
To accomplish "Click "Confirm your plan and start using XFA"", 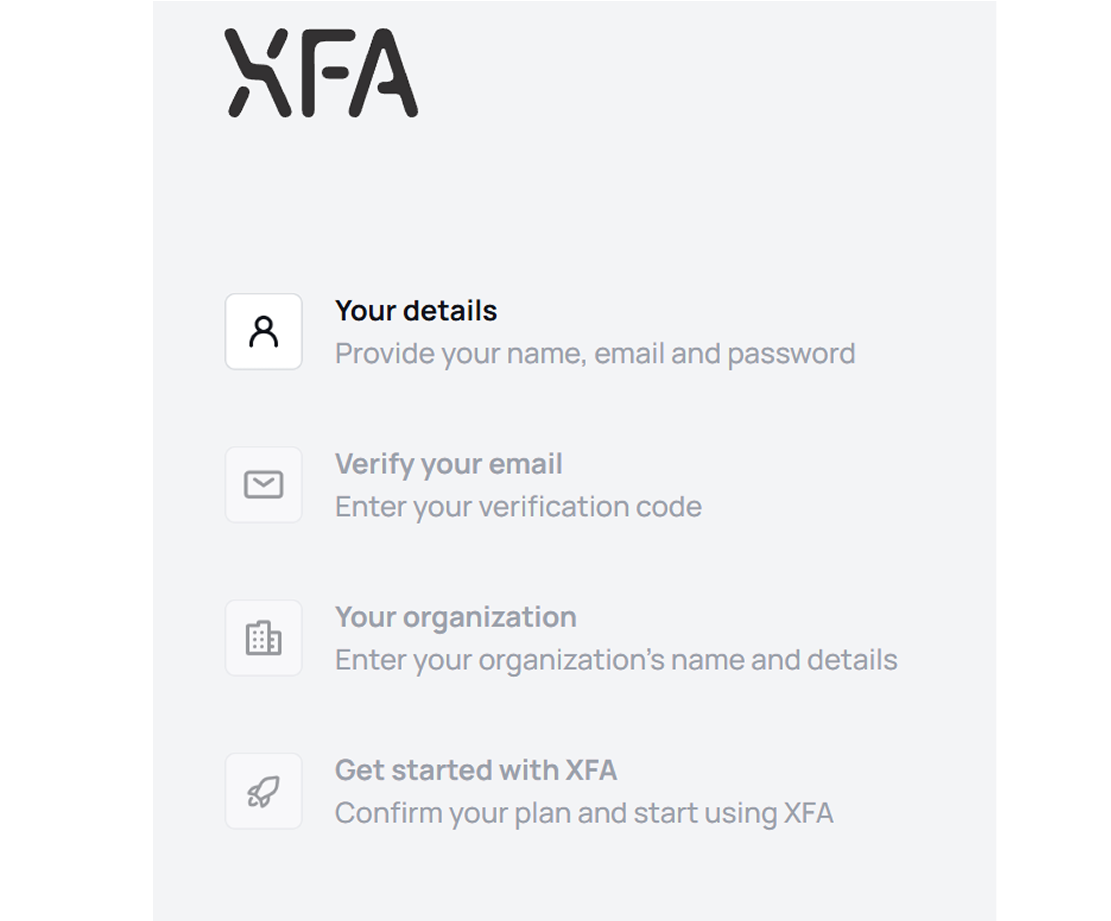I will click(584, 813).
